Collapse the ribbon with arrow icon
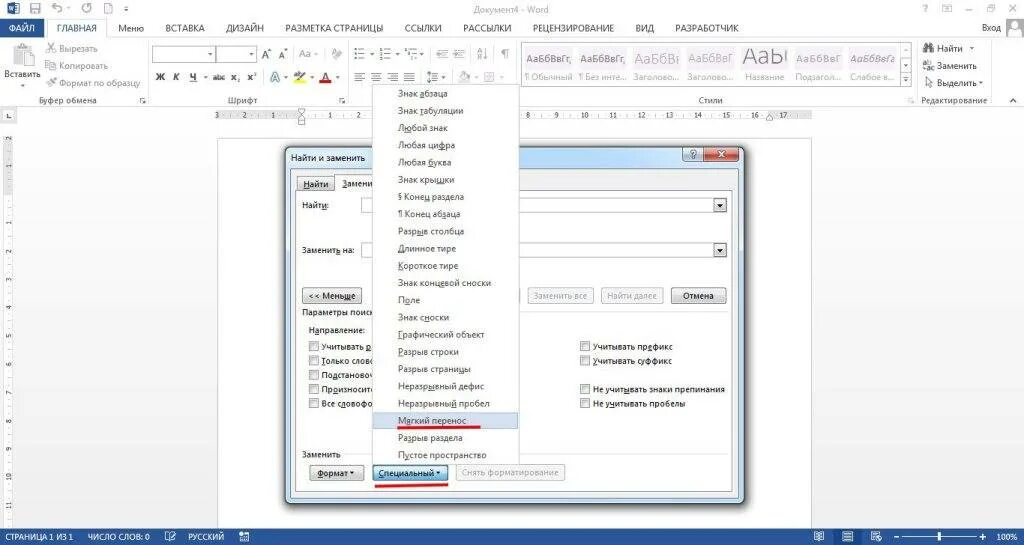The width and height of the screenshot is (1024, 545). tap(1013, 101)
